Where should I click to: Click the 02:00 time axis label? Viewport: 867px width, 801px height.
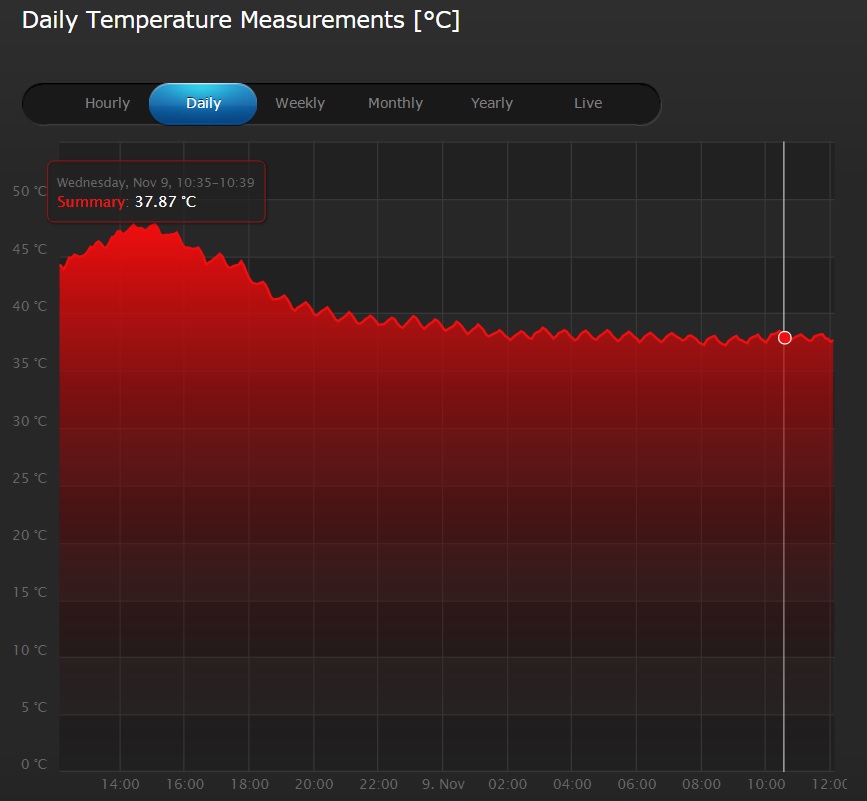[x=508, y=784]
